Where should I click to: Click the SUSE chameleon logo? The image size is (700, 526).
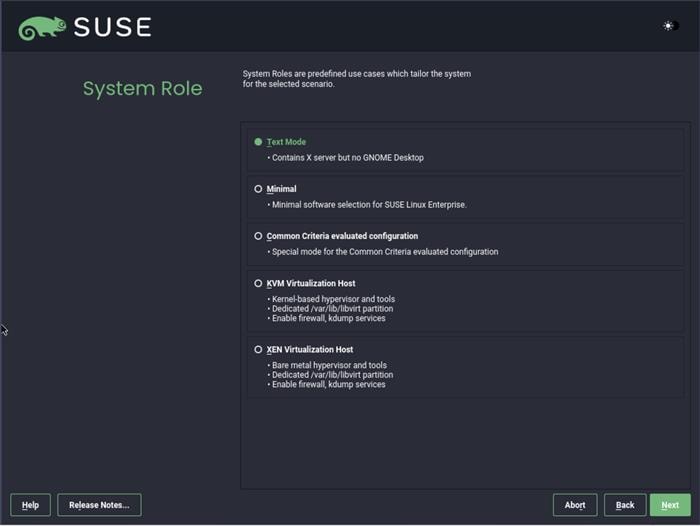point(42,28)
